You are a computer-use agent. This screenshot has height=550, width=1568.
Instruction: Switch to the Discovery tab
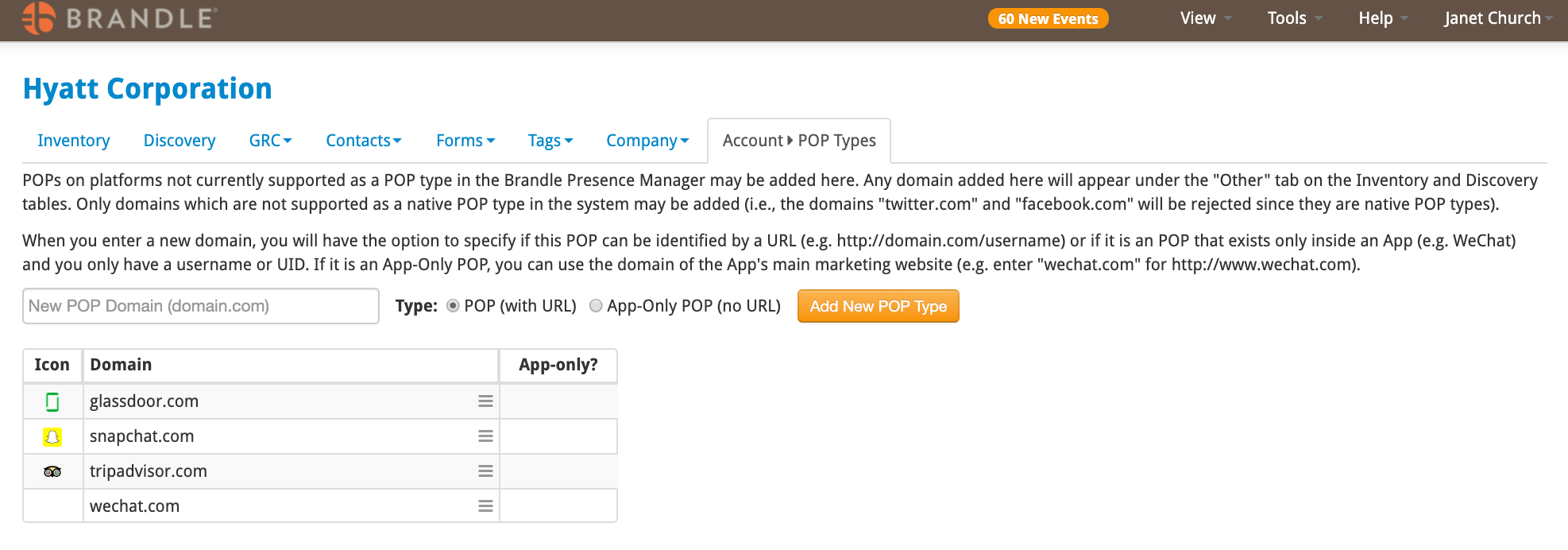click(x=180, y=141)
